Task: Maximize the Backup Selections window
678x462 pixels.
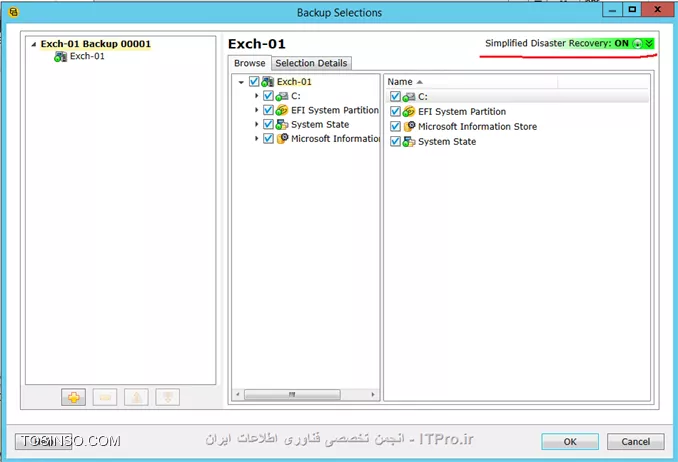Action: (x=632, y=9)
